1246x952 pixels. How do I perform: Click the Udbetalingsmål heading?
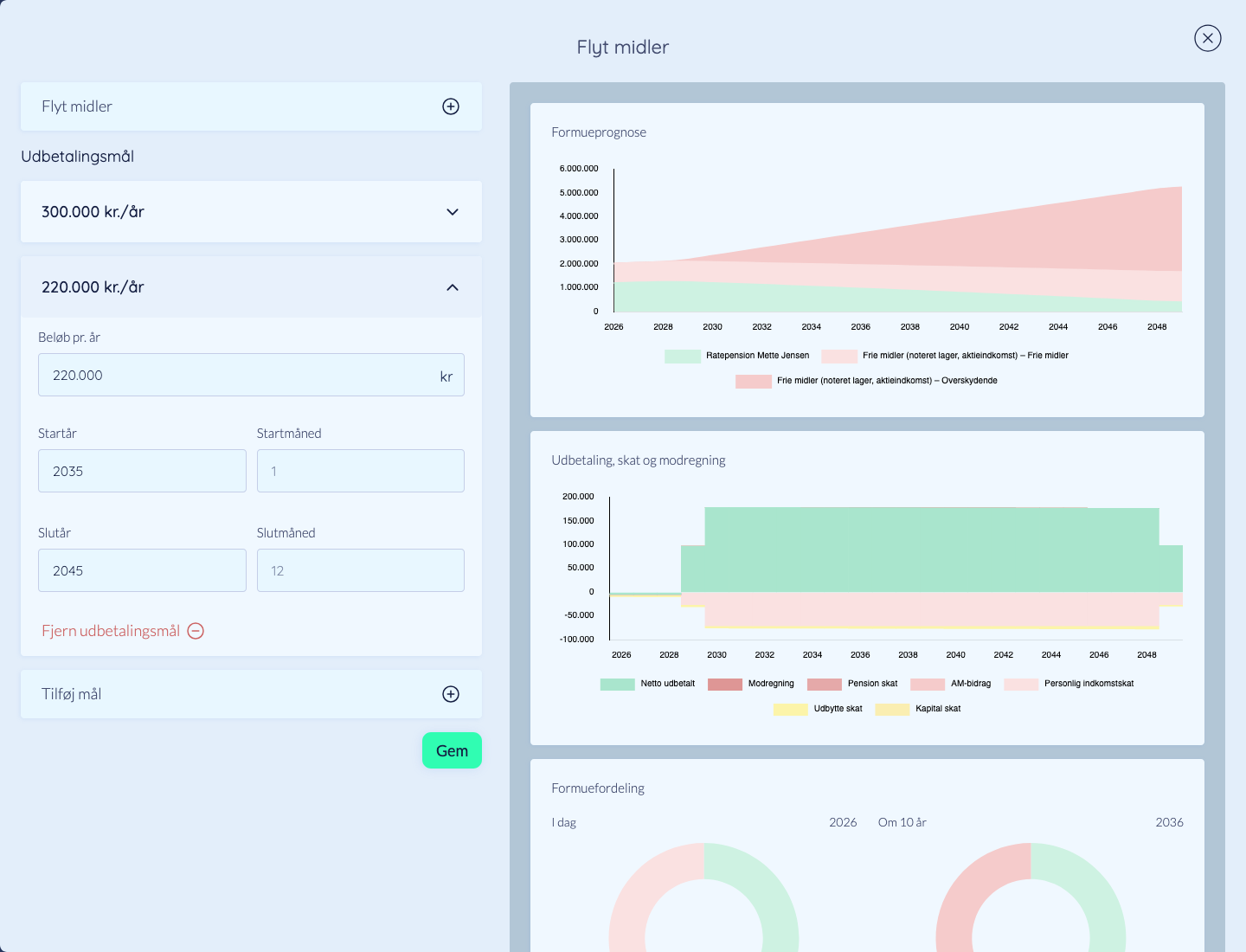pos(77,157)
